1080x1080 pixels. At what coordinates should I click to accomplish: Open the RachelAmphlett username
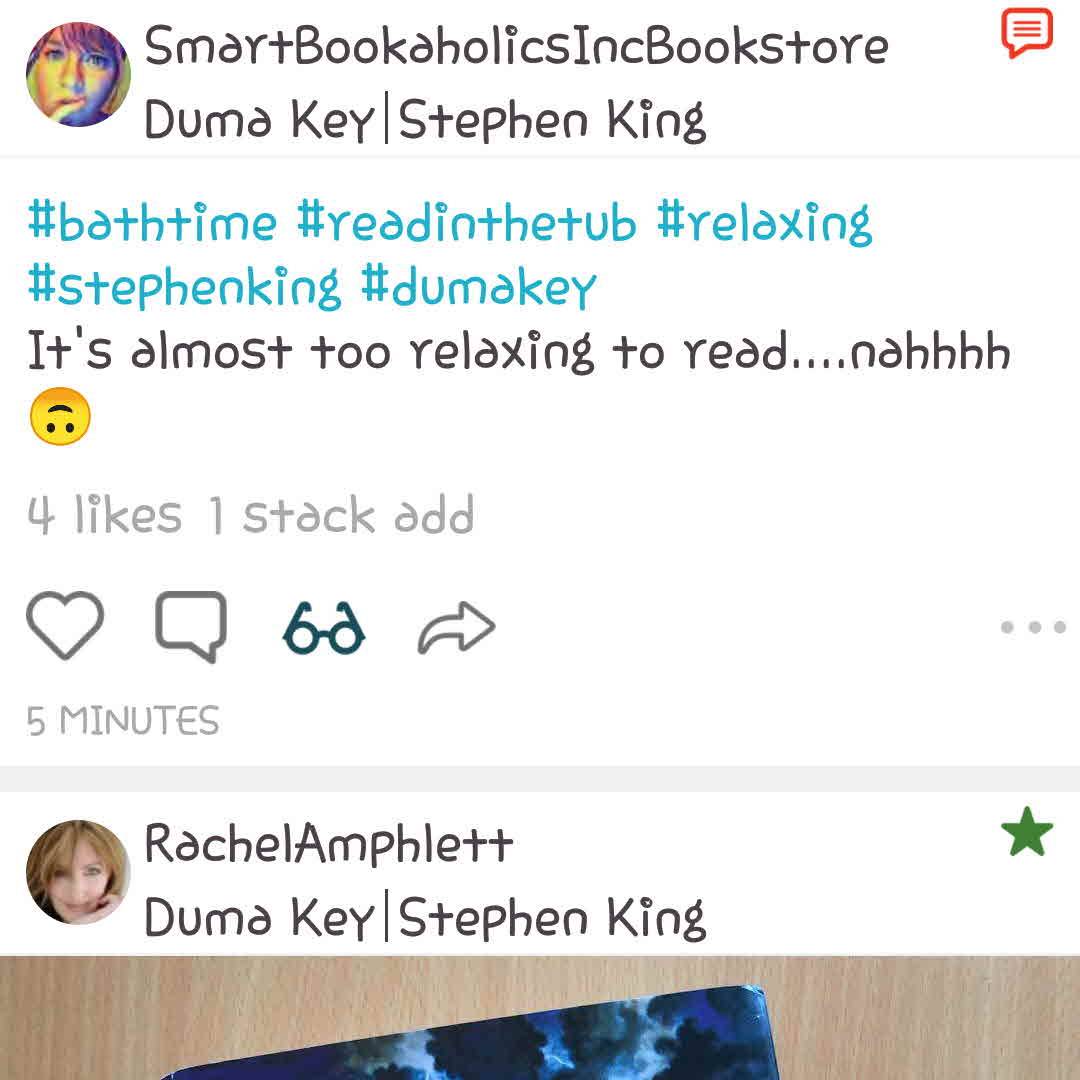(329, 844)
